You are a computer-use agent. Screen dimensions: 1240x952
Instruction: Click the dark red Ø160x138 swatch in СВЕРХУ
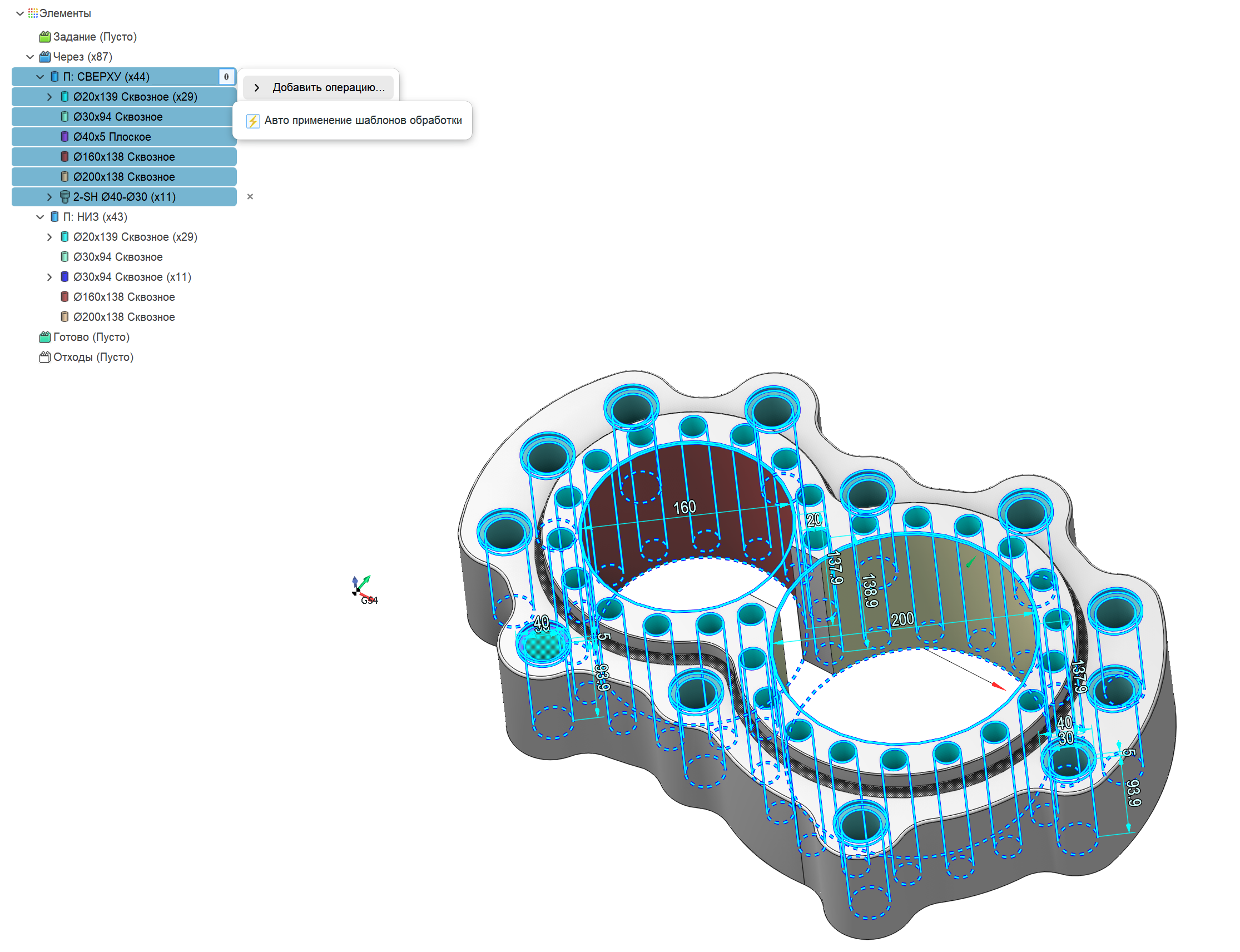tap(65, 156)
